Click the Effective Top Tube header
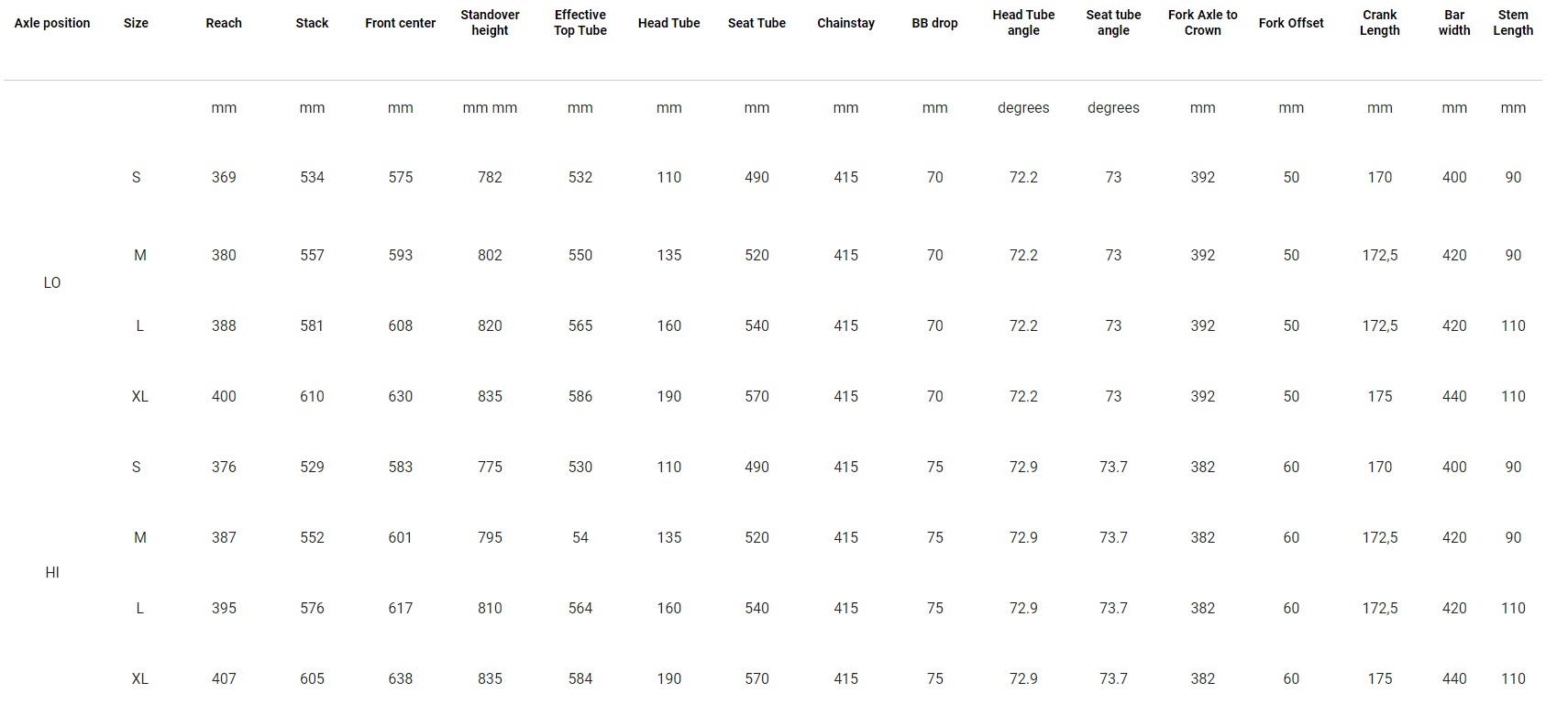Screen dimensions: 1568x716 pos(580,23)
